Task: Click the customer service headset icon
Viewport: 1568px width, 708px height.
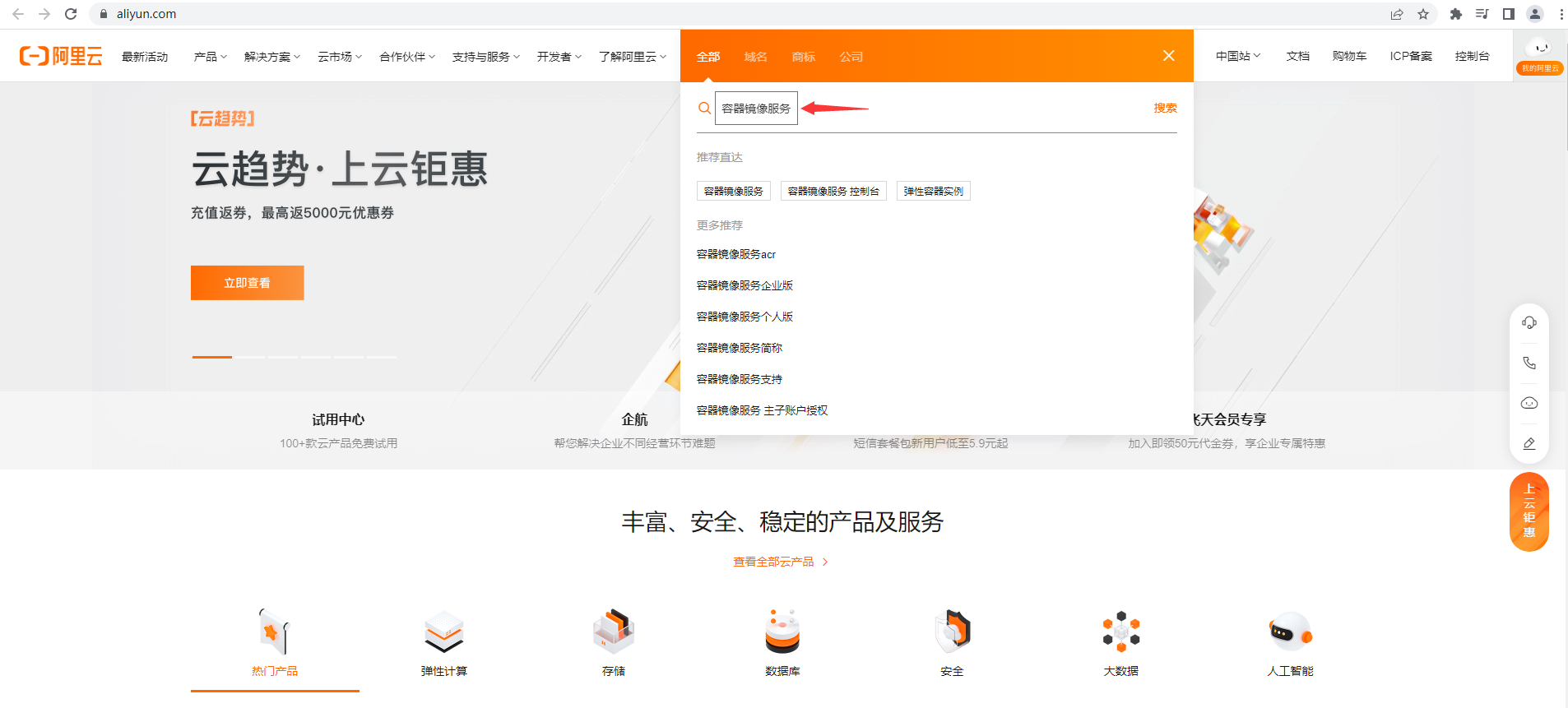Action: point(1529,323)
